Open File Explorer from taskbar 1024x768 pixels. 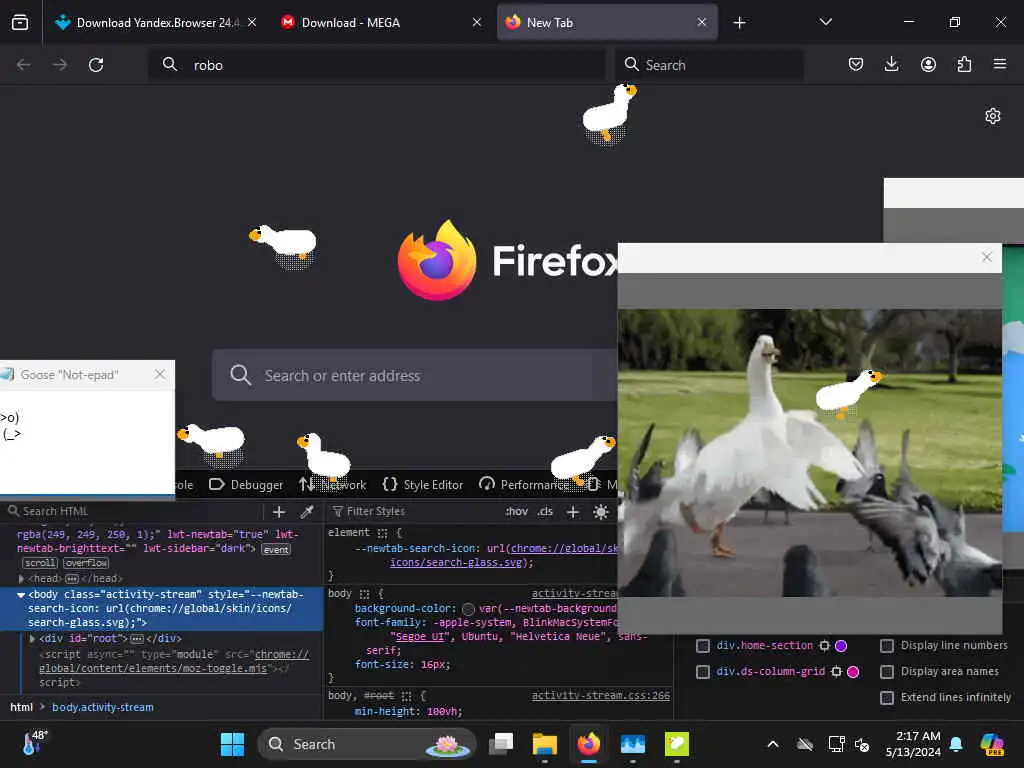pyautogui.click(x=545, y=744)
